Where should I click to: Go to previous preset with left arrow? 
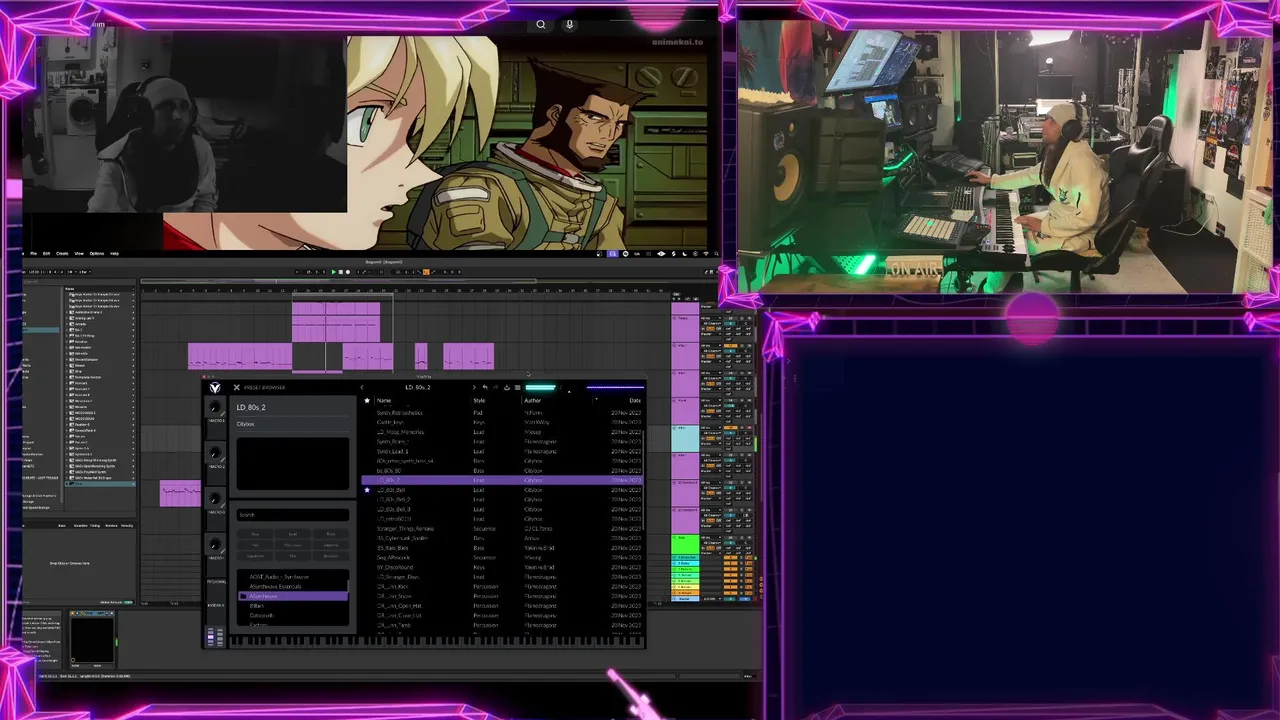tap(362, 387)
